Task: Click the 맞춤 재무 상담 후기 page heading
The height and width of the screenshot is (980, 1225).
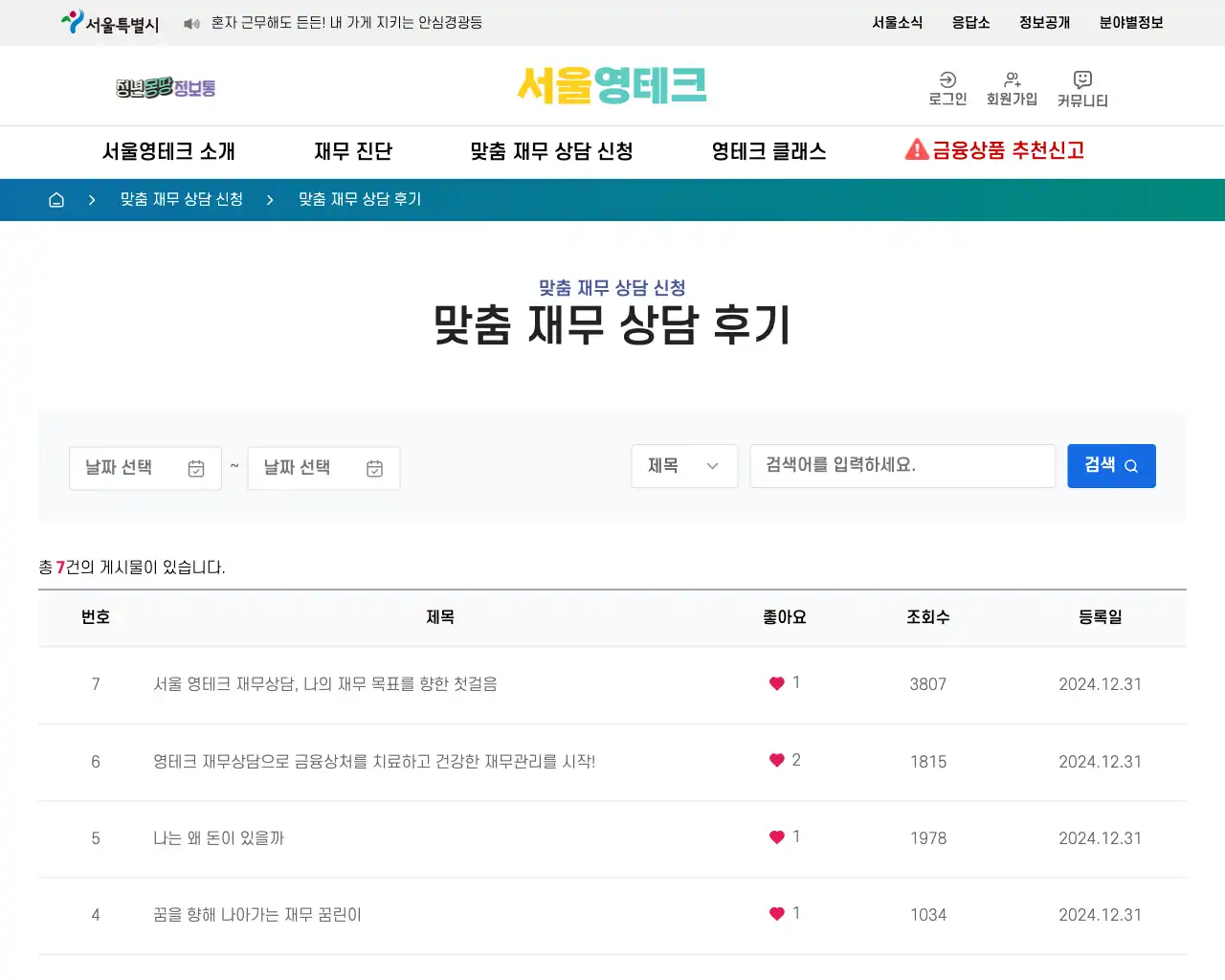Action: tap(612, 324)
